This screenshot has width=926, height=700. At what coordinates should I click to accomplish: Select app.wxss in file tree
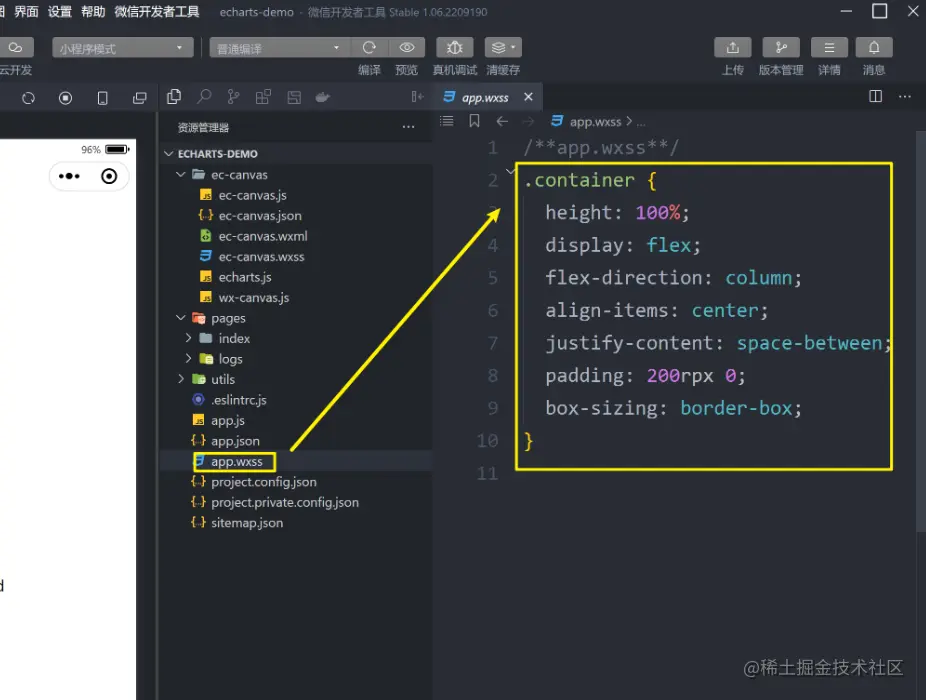pos(236,461)
